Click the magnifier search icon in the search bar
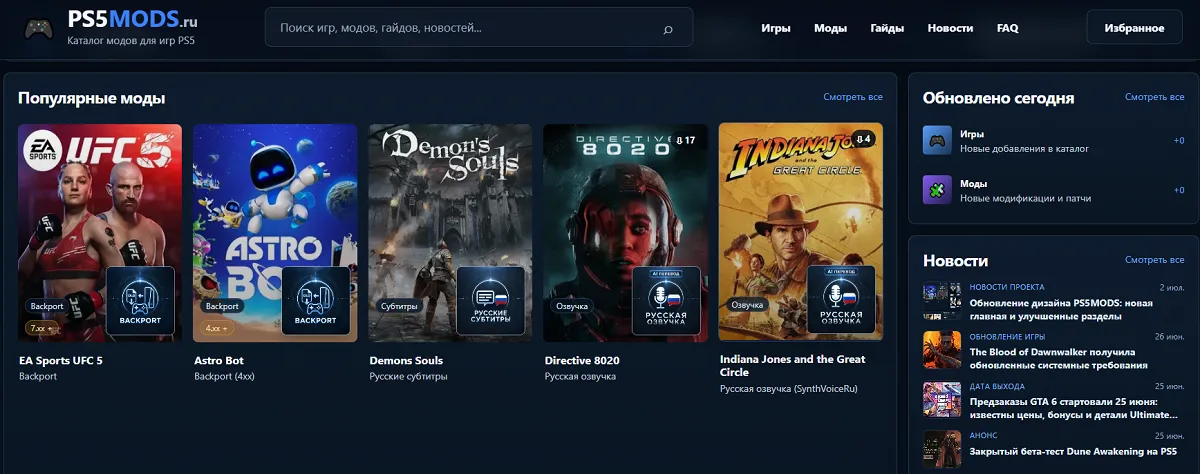The image size is (1200, 474). [x=668, y=30]
